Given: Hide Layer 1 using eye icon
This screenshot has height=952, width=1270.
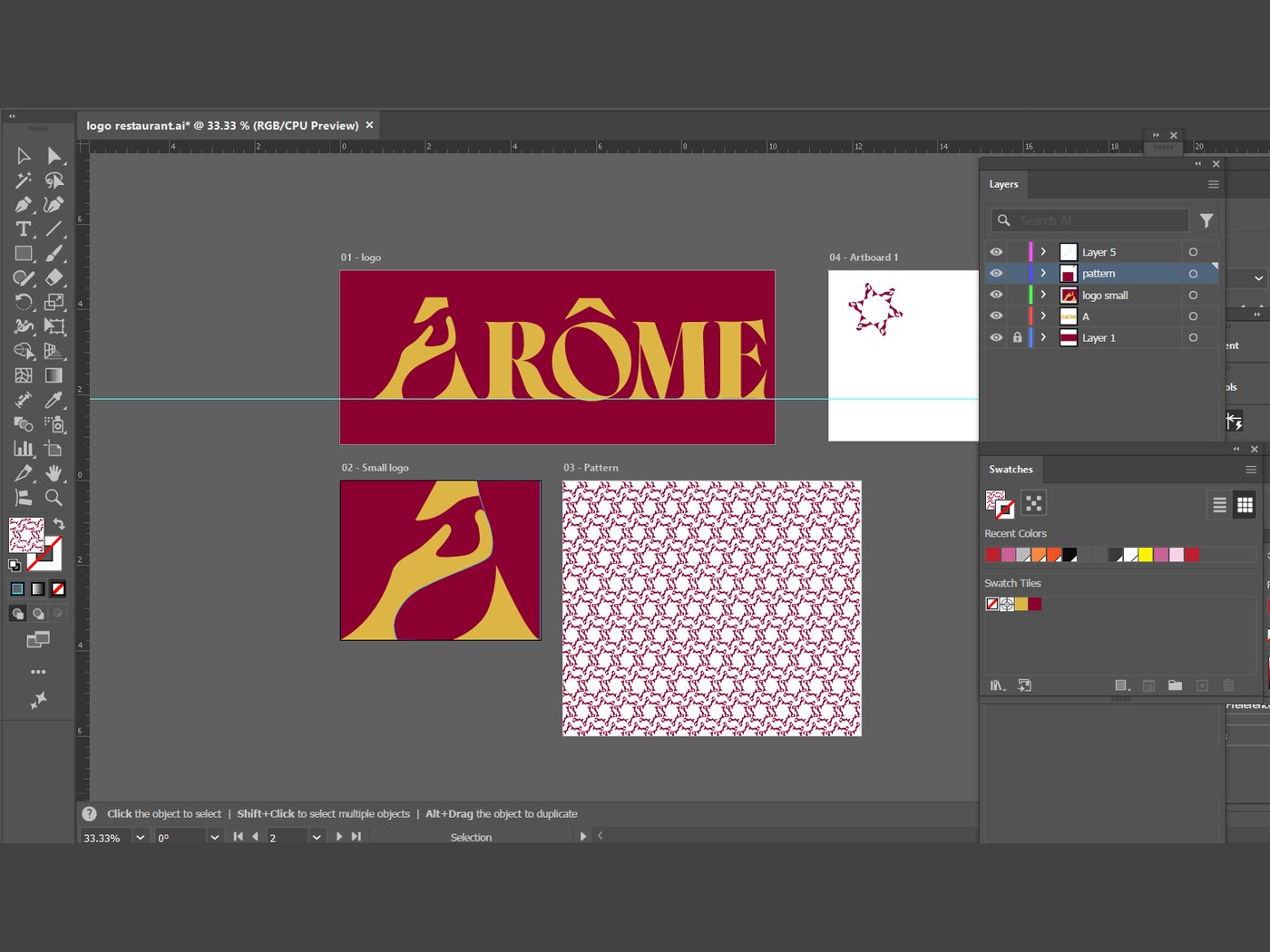Looking at the screenshot, I should point(996,337).
